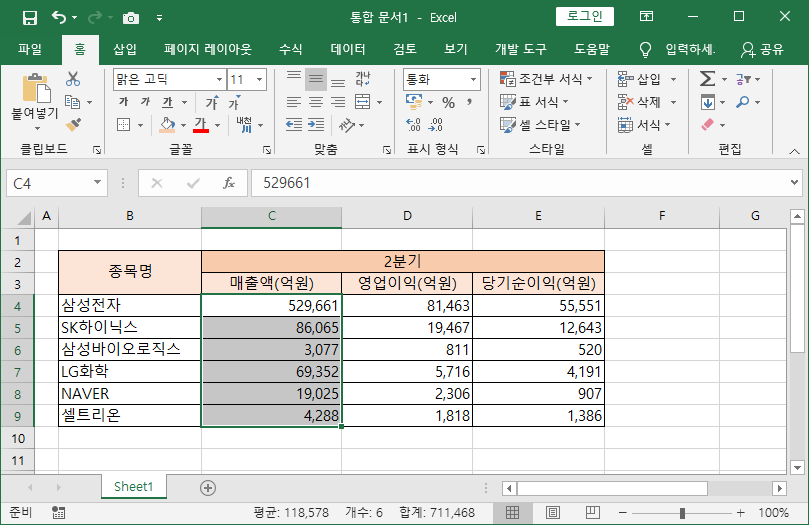The height and width of the screenshot is (525, 809).
Task: Toggle top align
Action: pos(294,79)
